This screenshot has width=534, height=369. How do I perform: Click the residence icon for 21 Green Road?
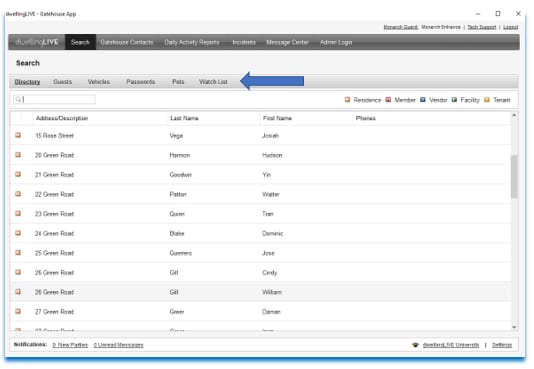pos(18,174)
